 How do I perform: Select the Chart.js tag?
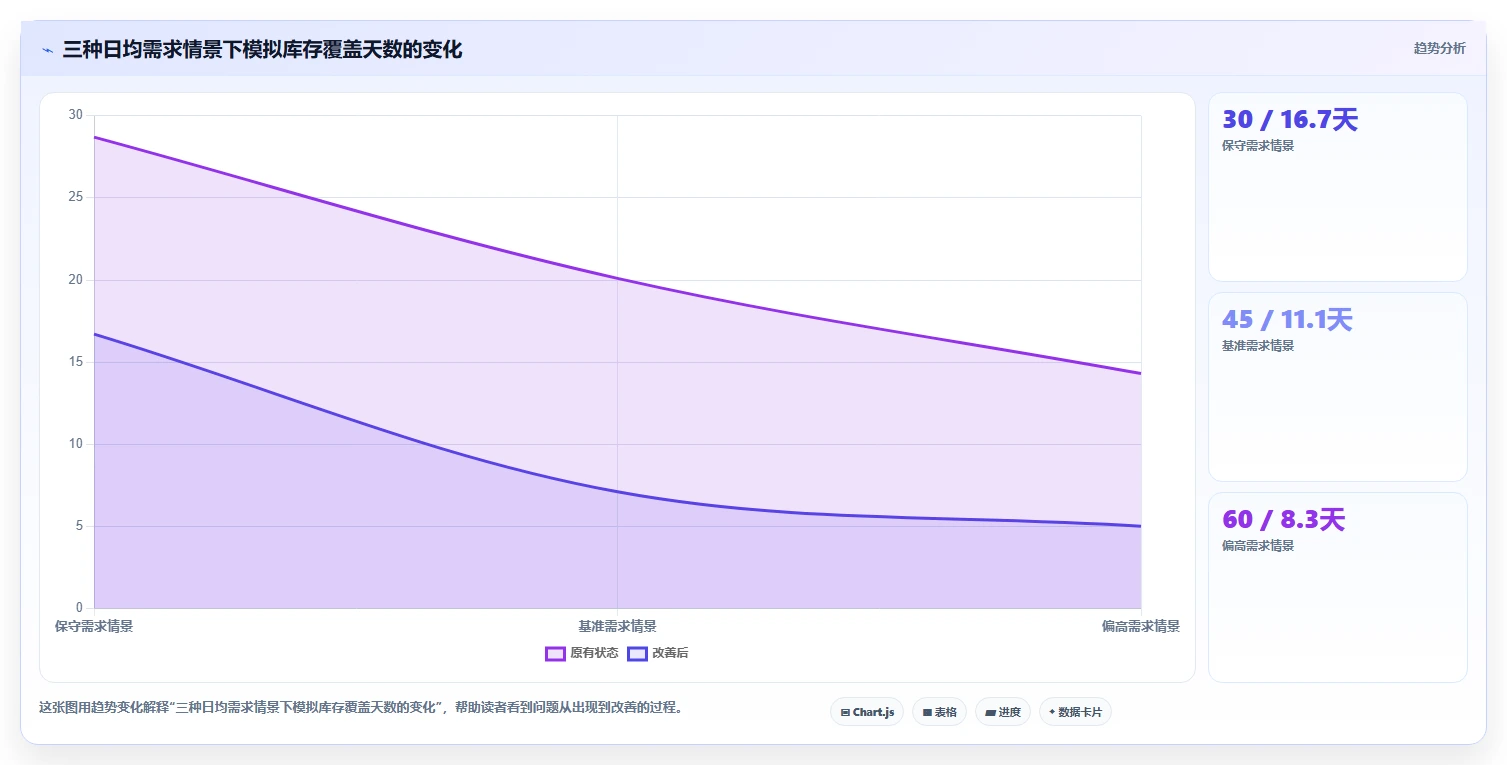[x=867, y=712]
